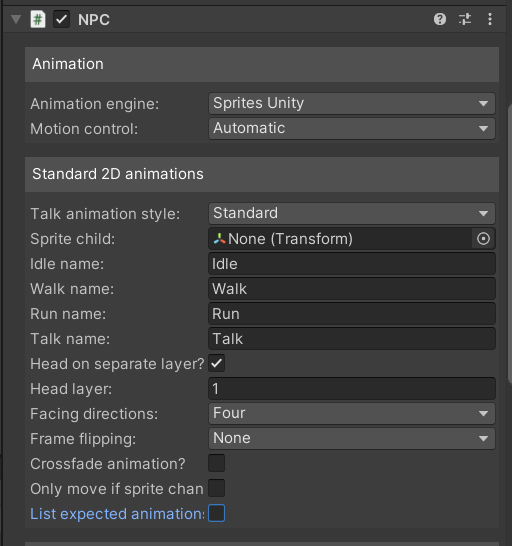
Task: Open the Sprite child object picker circle
Action: coord(483,239)
